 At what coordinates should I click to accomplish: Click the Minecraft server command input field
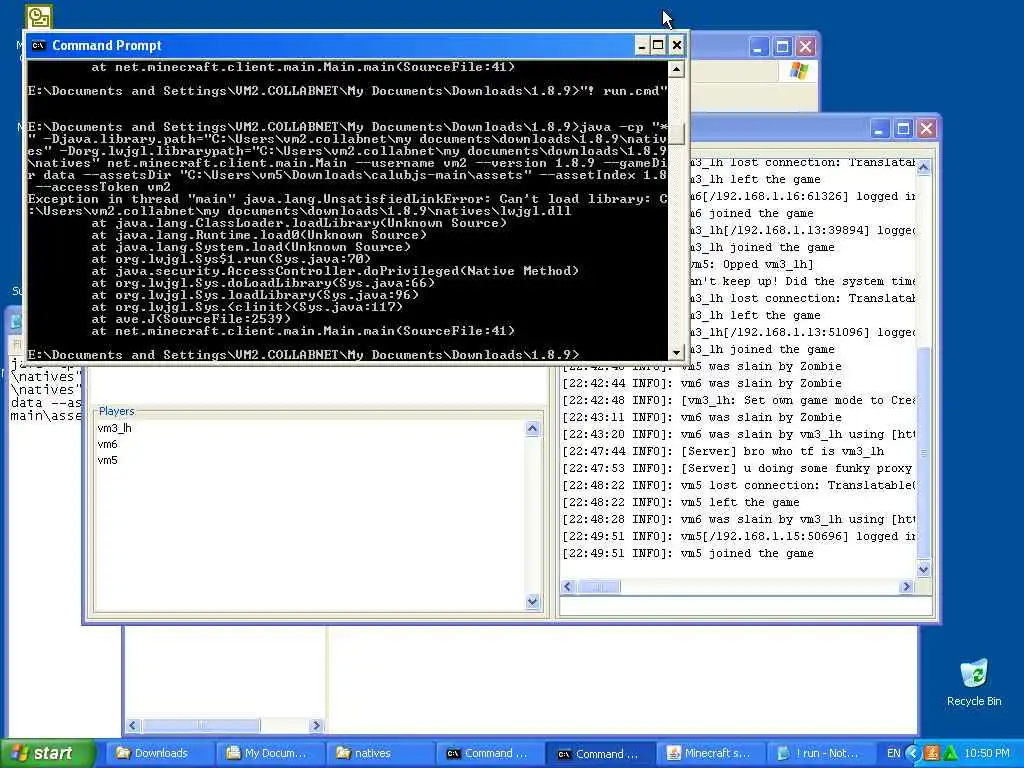pyautogui.click(x=745, y=606)
